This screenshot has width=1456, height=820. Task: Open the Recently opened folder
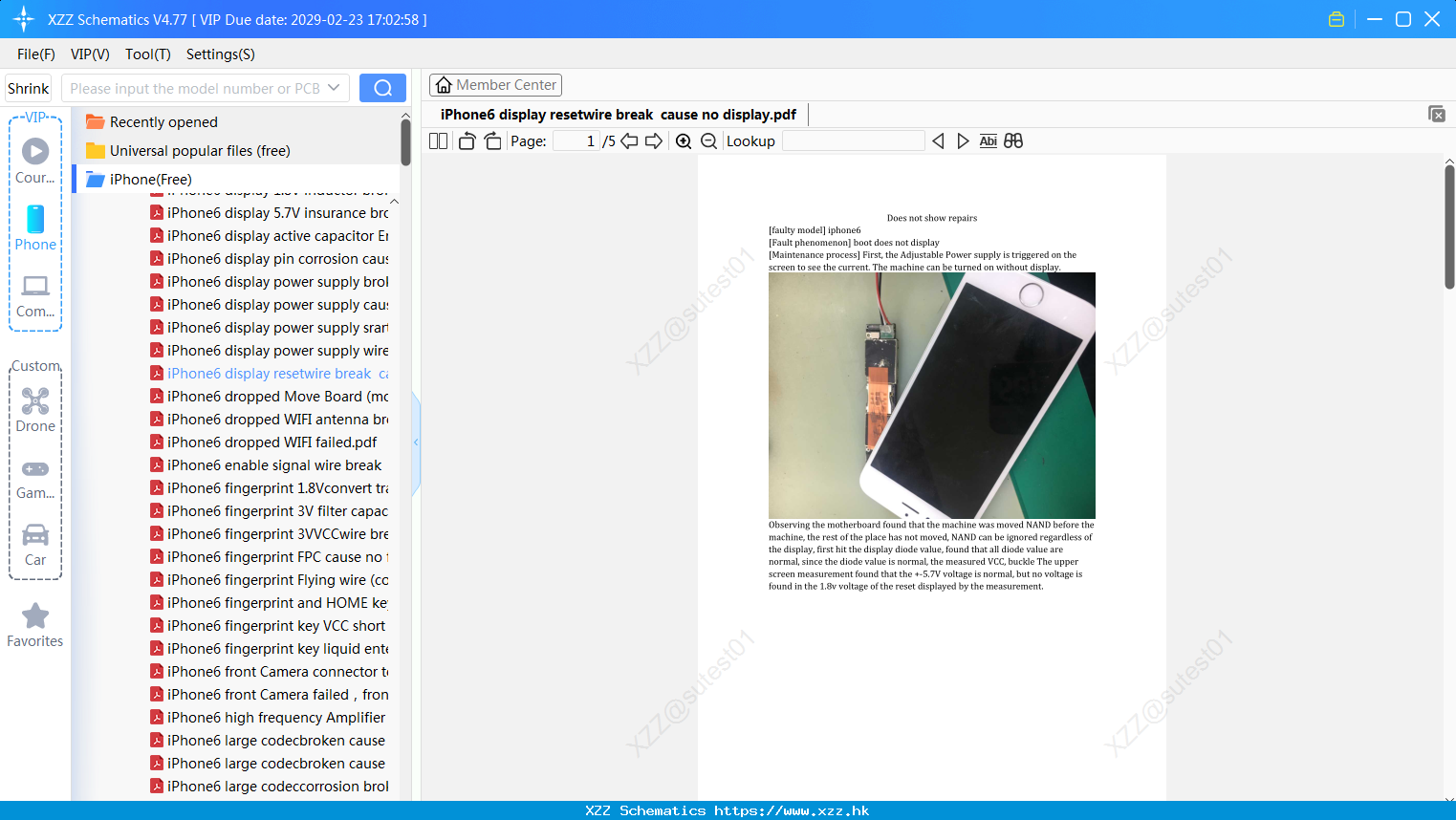click(x=163, y=122)
